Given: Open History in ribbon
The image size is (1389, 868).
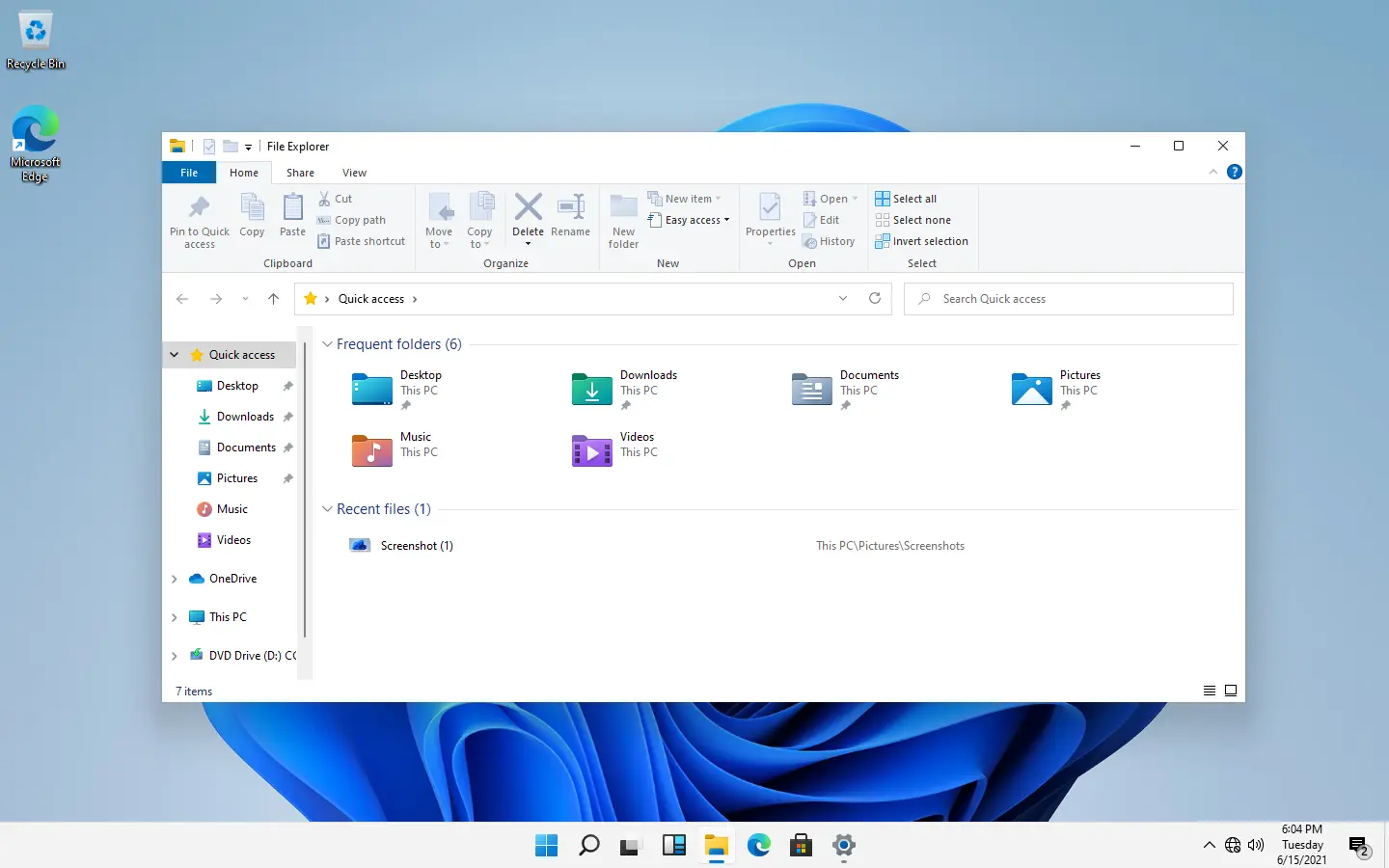Looking at the screenshot, I should pyautogui.click(x=830, y=241).
